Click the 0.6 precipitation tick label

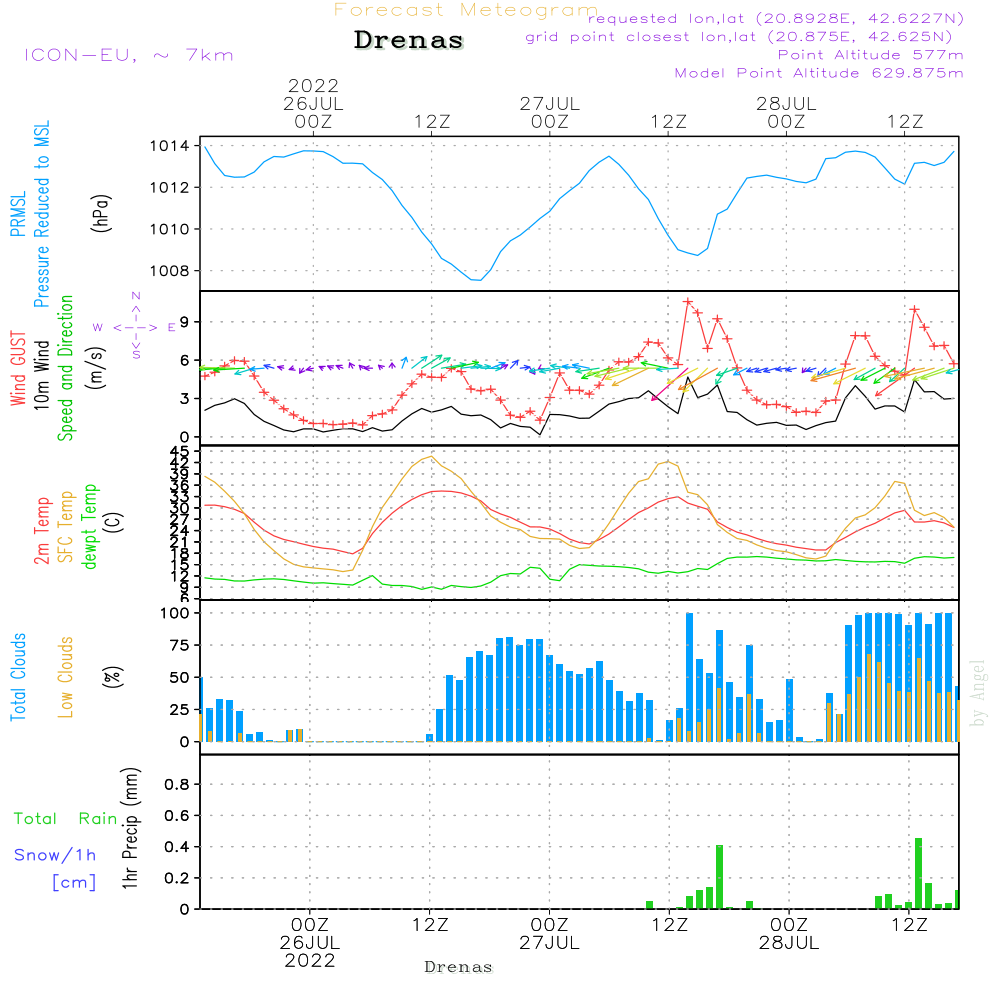point(177,816)
